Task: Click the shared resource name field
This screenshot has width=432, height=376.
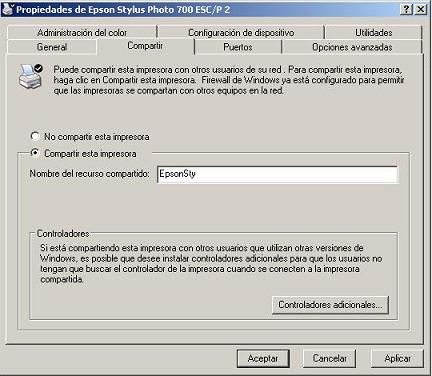Action: pyautogui.click(x=277, y=174)
